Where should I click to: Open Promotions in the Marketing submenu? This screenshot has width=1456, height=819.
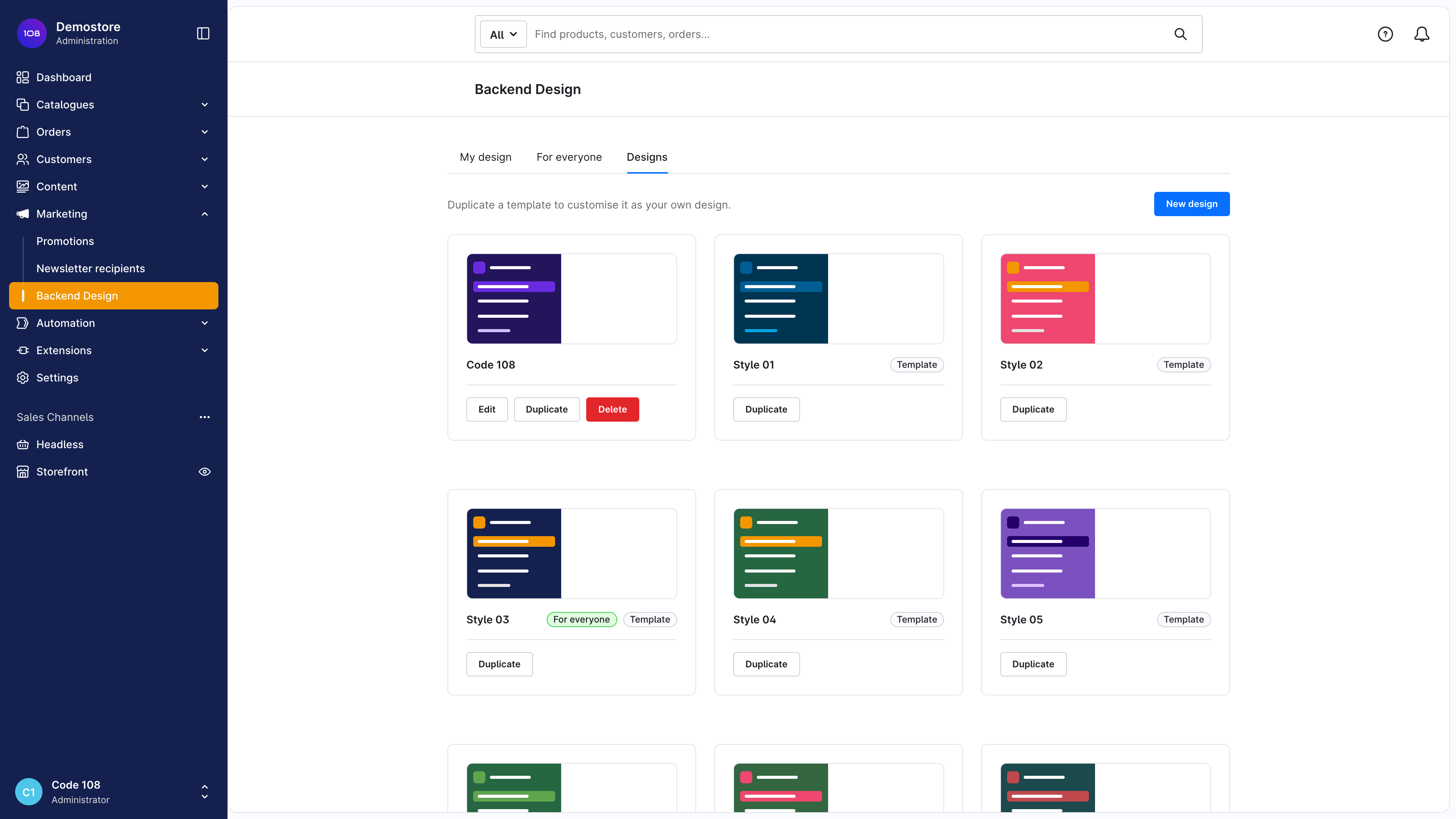[65, 242]
